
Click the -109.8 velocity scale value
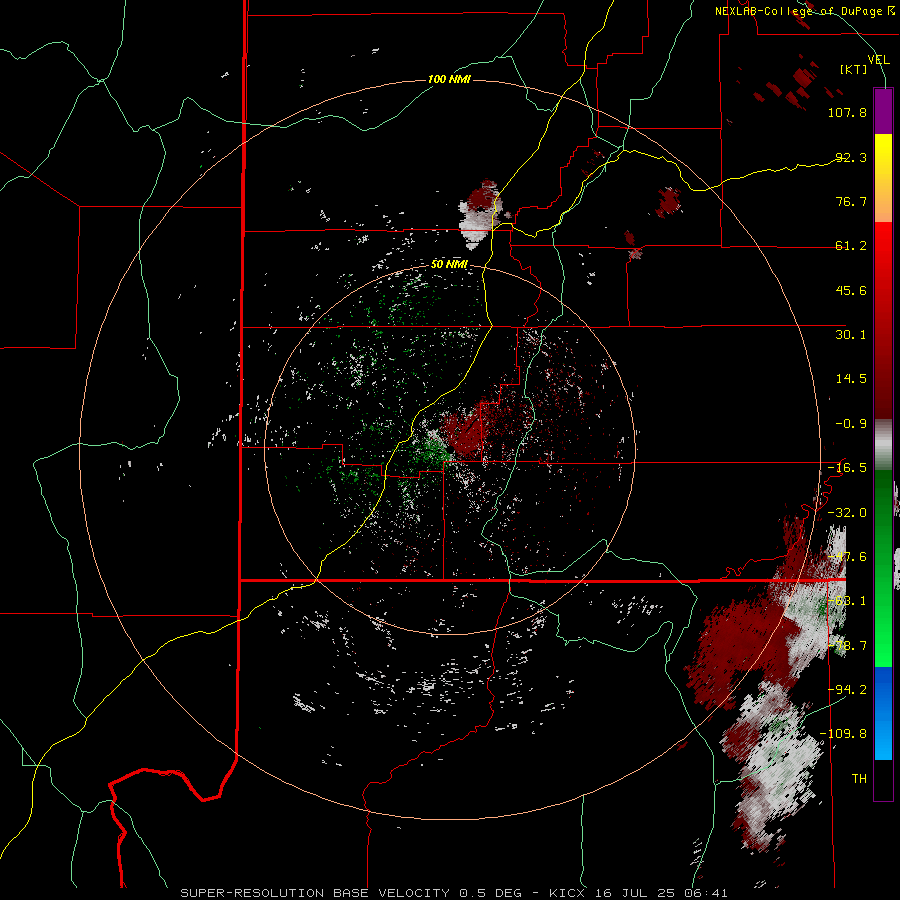click(843, 734)
